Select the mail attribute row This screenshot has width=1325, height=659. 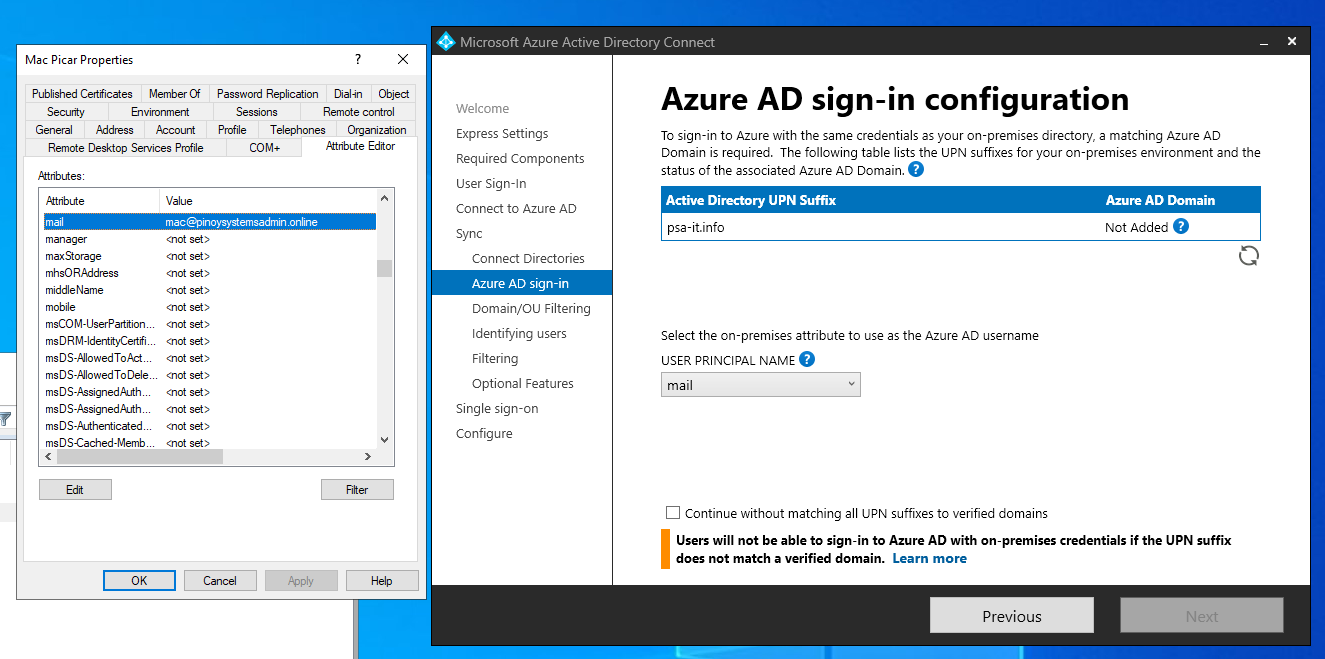tap(210, 222)
